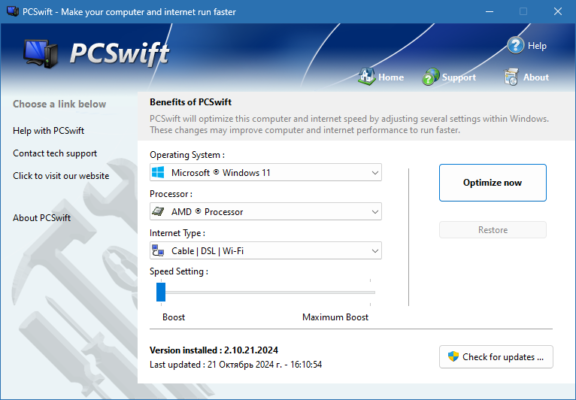The height and width of the screenshot is (400, 576).
Task: Open the AMD Processor combo box
Action: coord(266,212)
